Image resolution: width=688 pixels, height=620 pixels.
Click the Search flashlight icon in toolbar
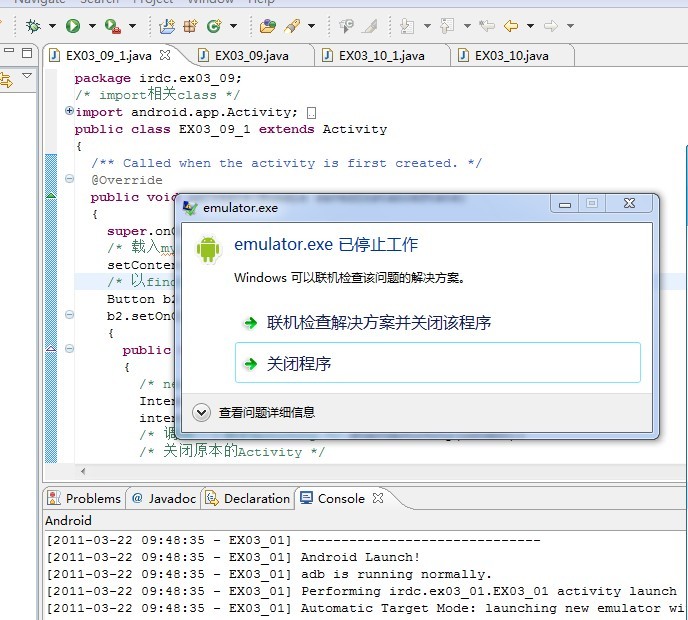293,26
